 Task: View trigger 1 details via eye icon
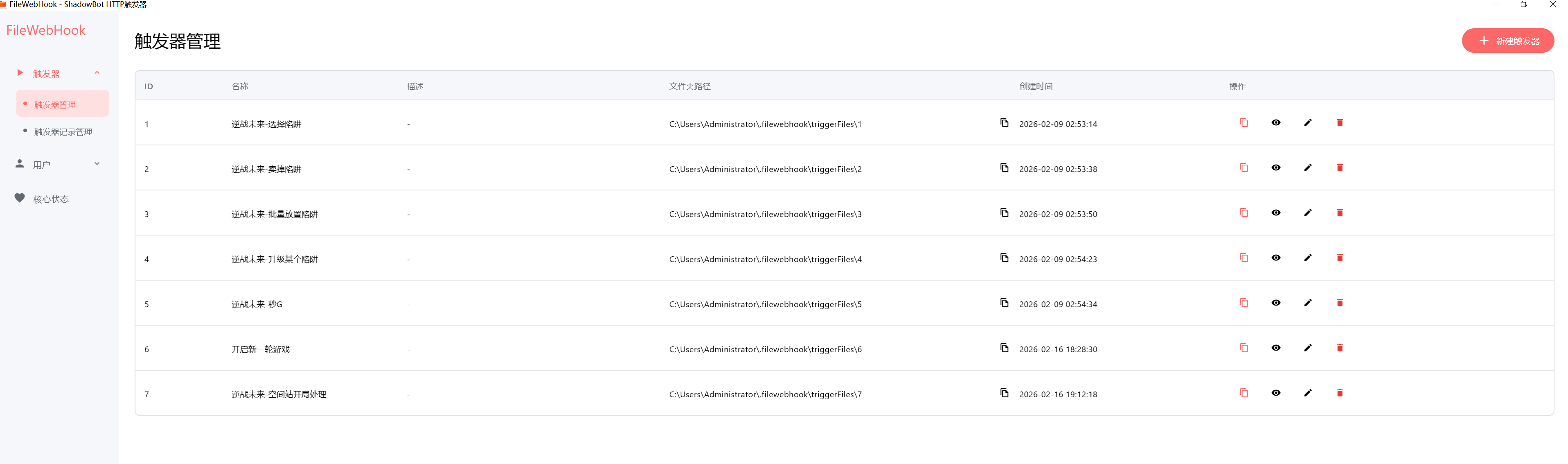pos(1276,123)
